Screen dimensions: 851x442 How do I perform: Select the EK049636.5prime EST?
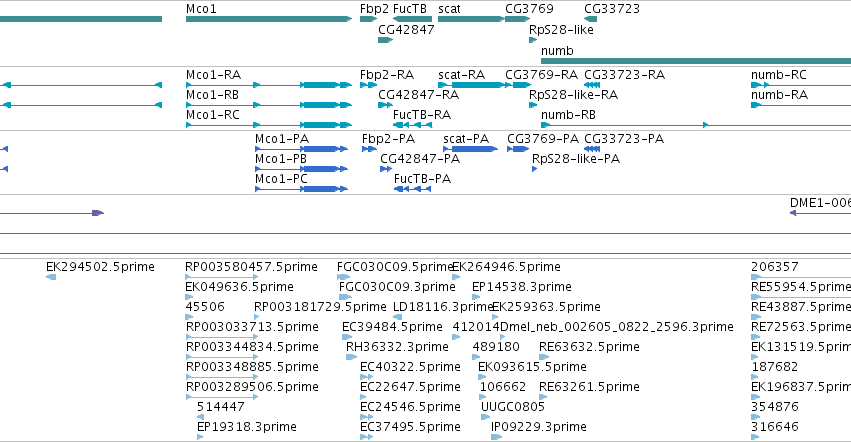(x=239, y=286)
